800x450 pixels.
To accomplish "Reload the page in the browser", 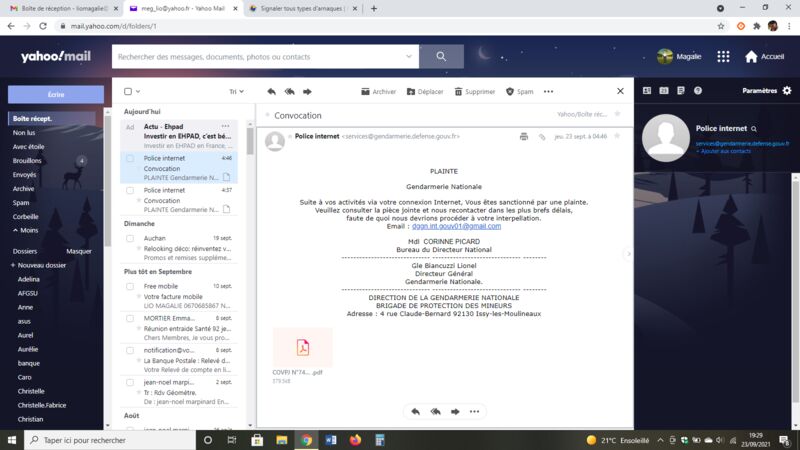I will pyautogui.click(x=43, y=26).
